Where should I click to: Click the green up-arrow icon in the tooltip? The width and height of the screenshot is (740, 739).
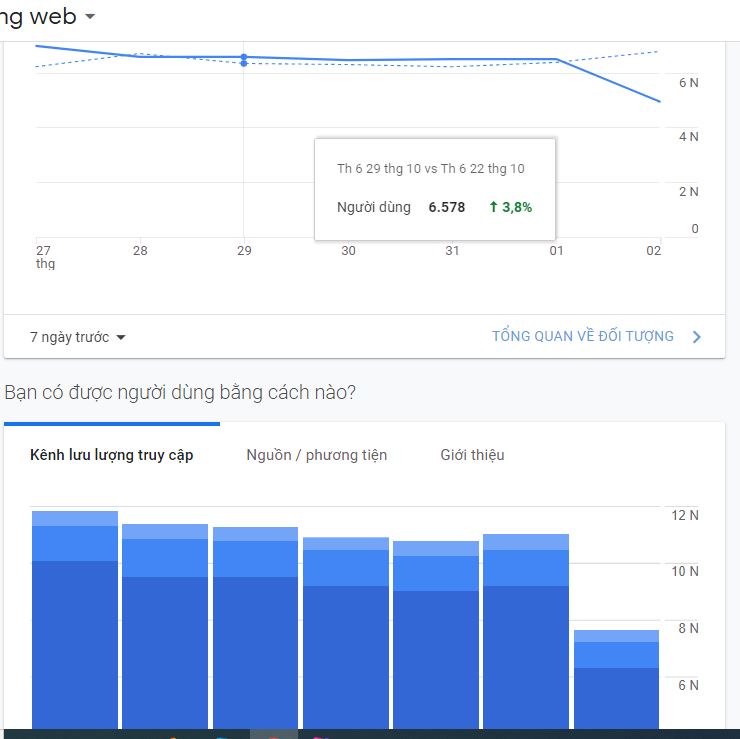pos(493,207)
